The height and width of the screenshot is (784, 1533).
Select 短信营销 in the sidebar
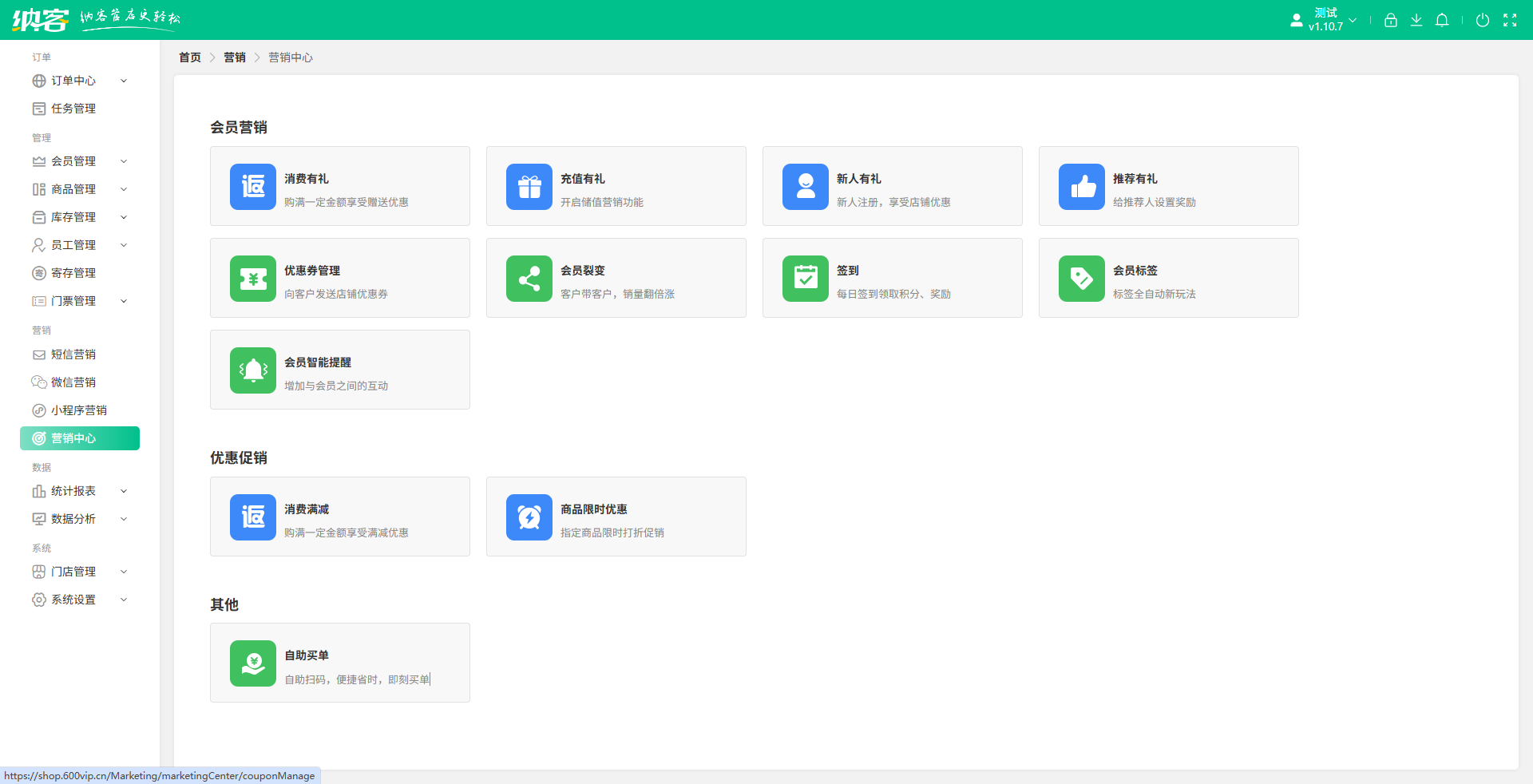[x=73, y=354]
